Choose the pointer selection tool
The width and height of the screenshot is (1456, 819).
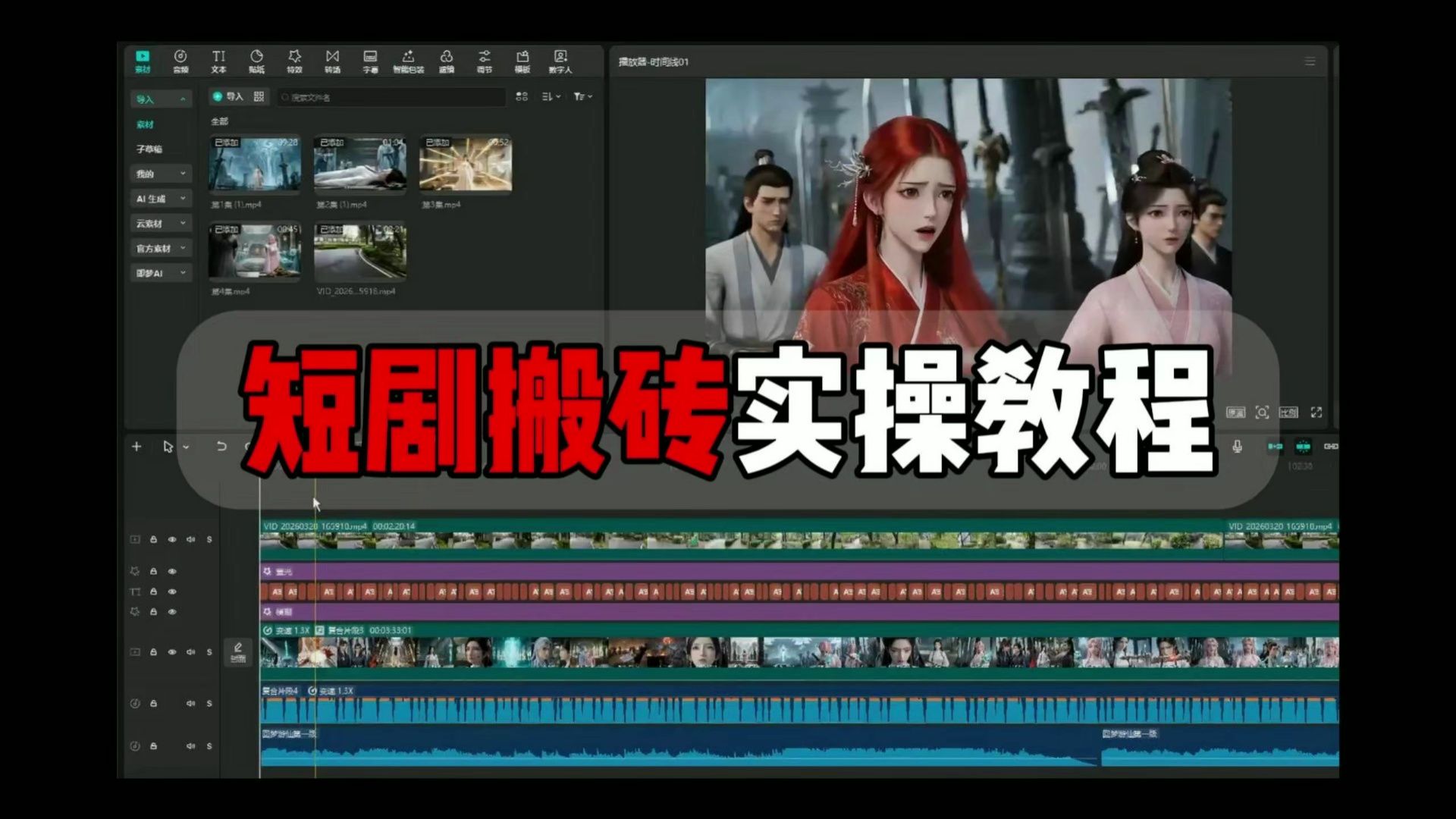(168, 447)
